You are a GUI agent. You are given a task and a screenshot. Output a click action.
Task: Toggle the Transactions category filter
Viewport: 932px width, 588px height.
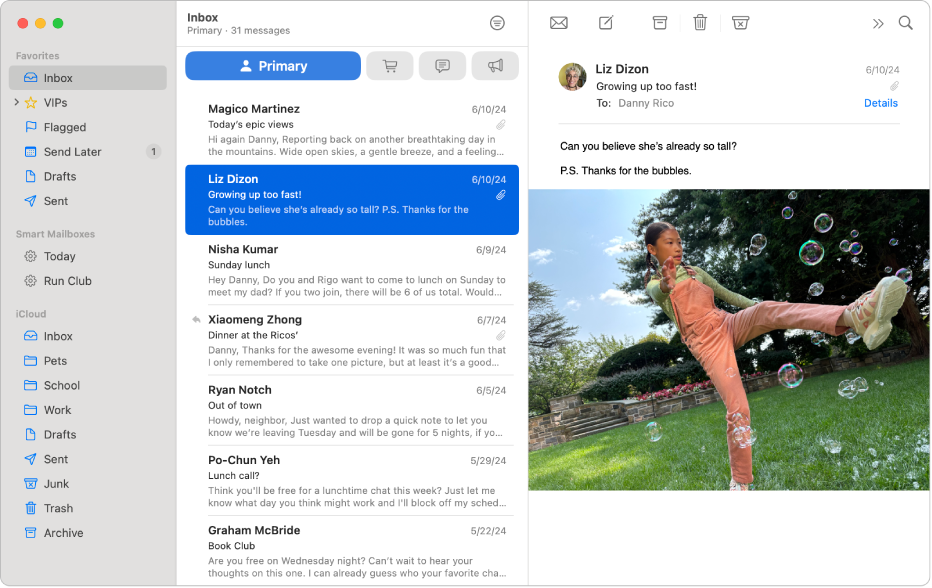click(389, 65)
